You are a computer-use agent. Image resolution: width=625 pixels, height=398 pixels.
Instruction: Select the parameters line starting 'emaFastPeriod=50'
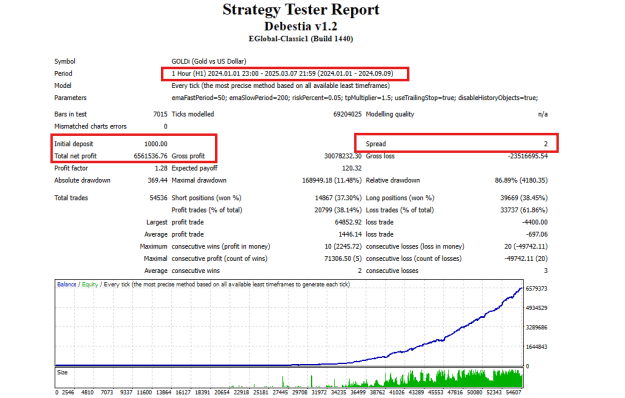point(354,98)
